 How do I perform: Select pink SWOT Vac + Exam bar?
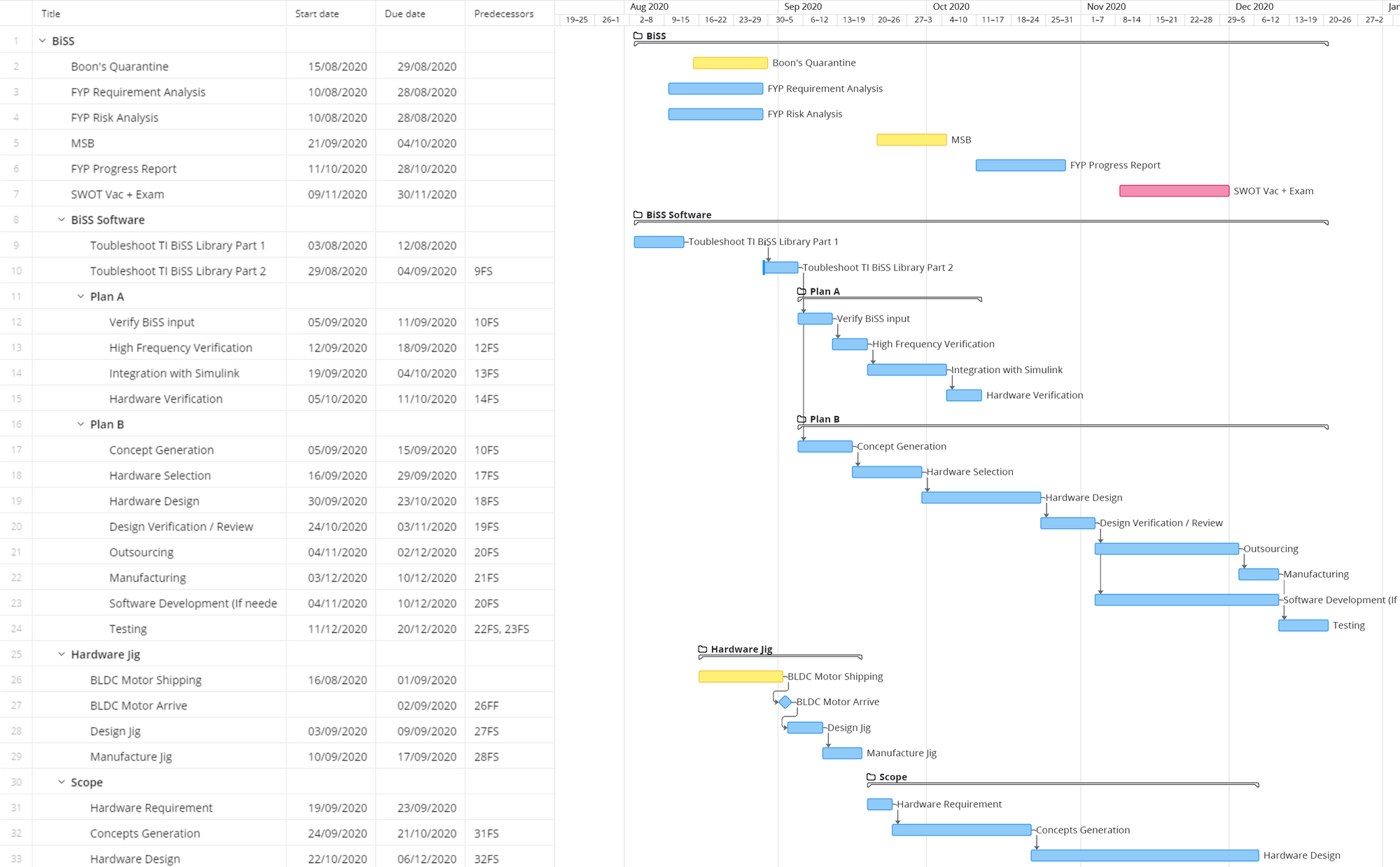[1174, 191]
